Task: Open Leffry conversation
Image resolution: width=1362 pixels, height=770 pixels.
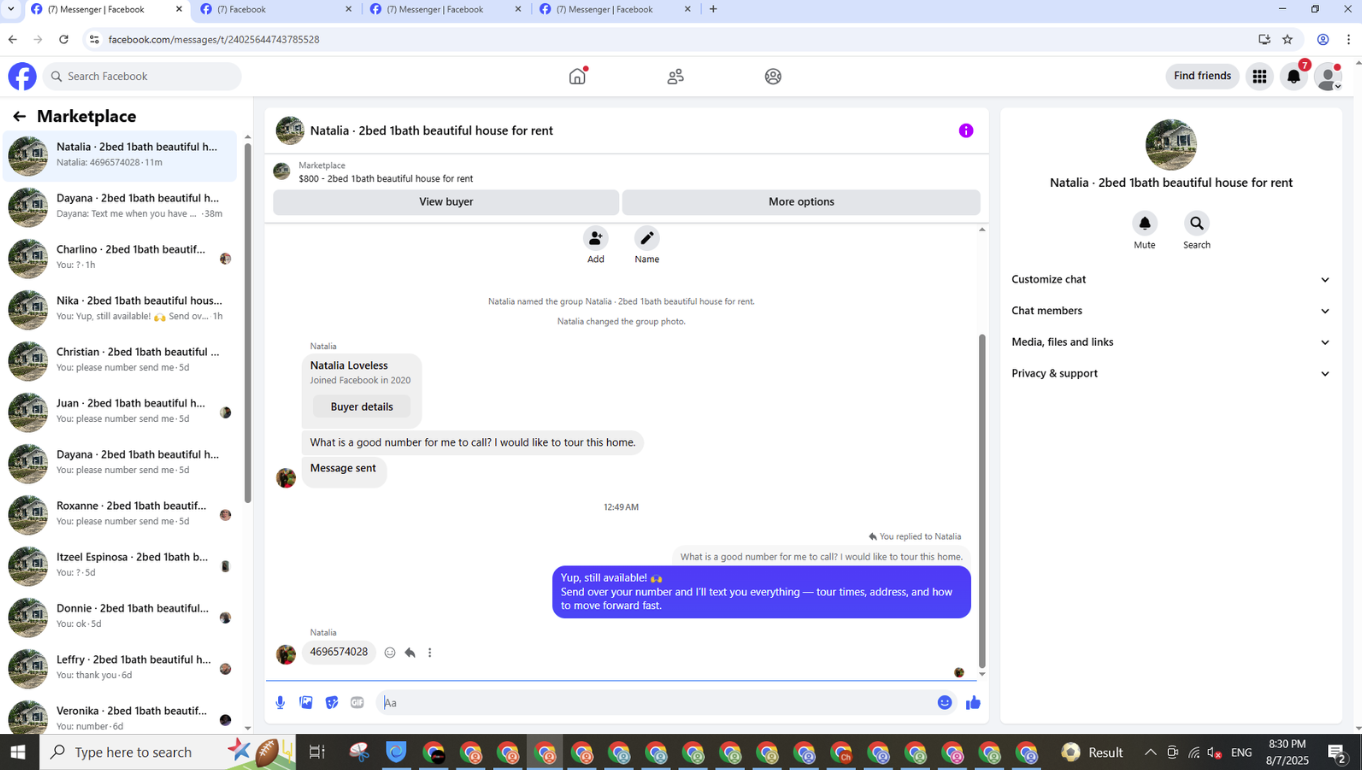Action: pos(120,668)
